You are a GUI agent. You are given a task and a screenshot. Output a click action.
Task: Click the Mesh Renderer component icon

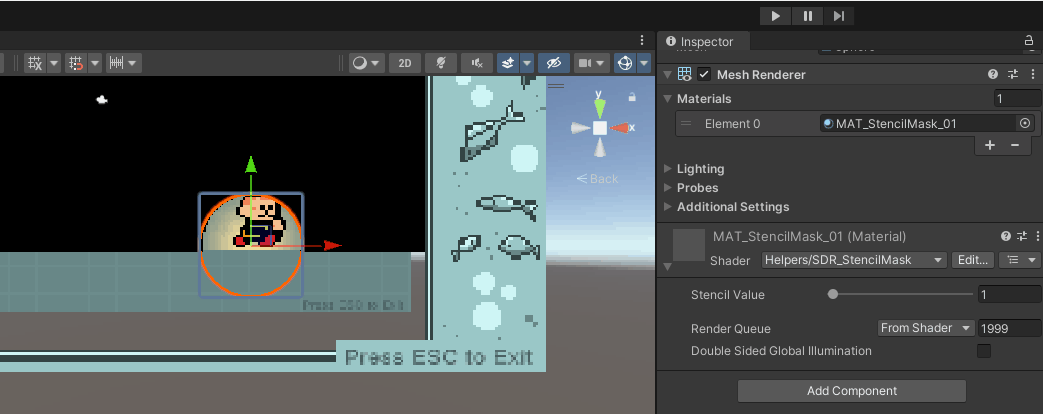point(684,75)
